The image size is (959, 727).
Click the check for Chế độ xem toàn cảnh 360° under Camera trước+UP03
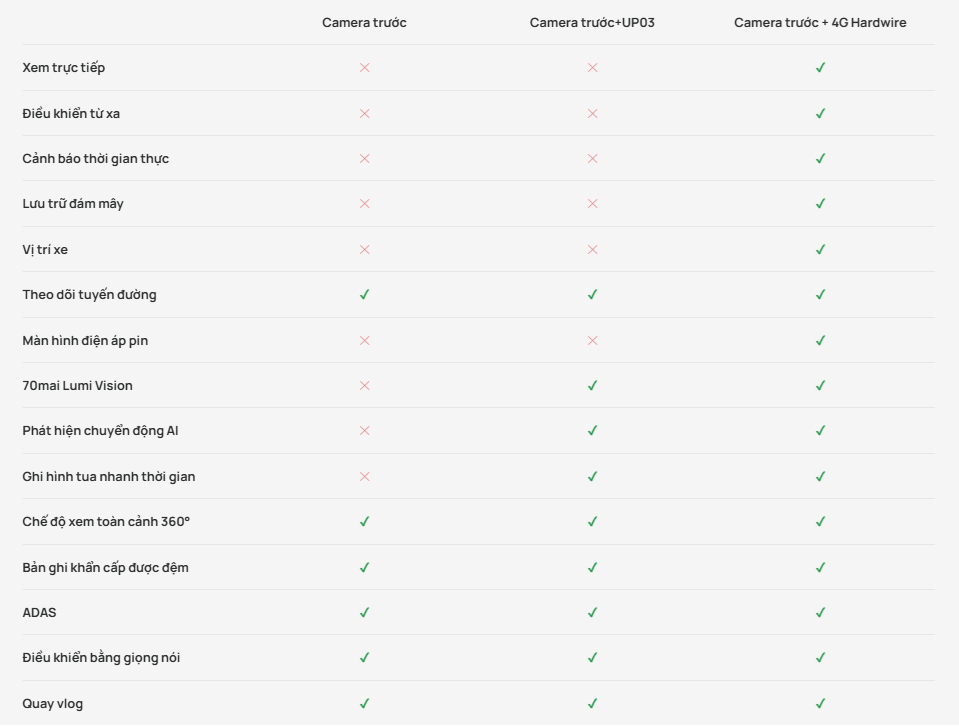(x=593, y=522)
